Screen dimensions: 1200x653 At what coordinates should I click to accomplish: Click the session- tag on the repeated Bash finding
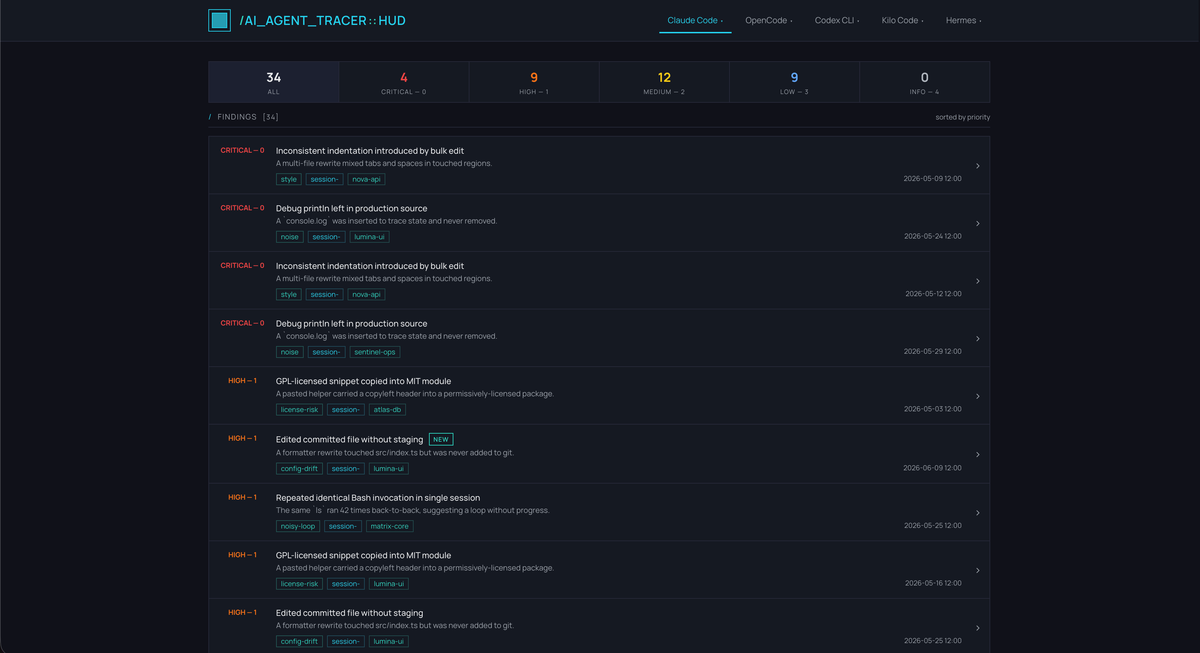click(x=343, y=526)
